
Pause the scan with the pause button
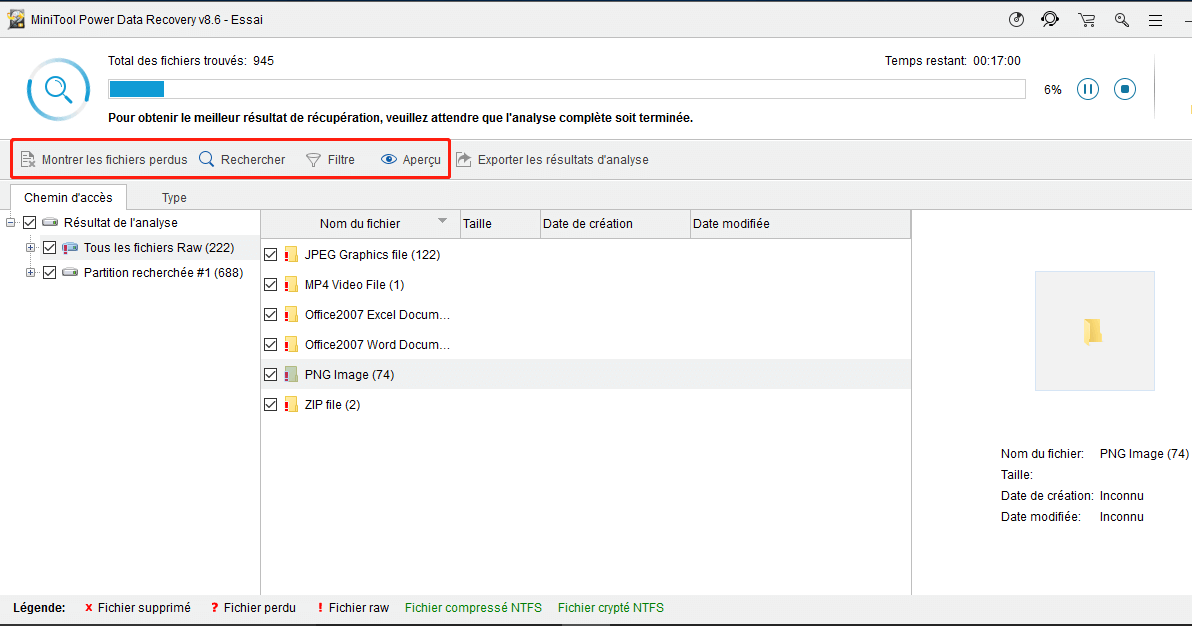[x=1088, y=89]
